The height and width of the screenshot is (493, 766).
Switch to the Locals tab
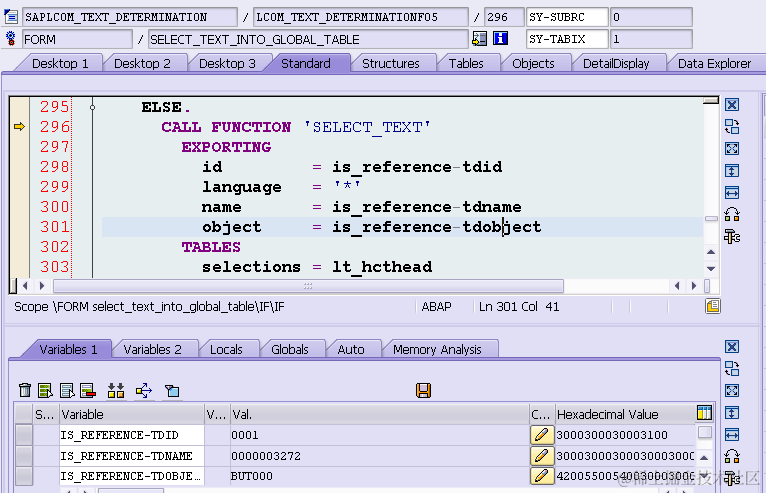(x=226, y=349)
